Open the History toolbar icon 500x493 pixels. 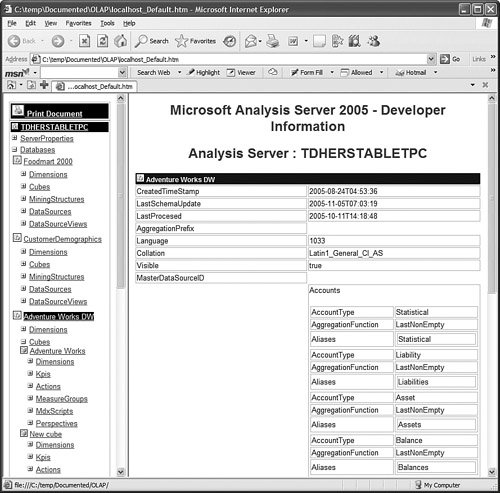coord(229,41)
